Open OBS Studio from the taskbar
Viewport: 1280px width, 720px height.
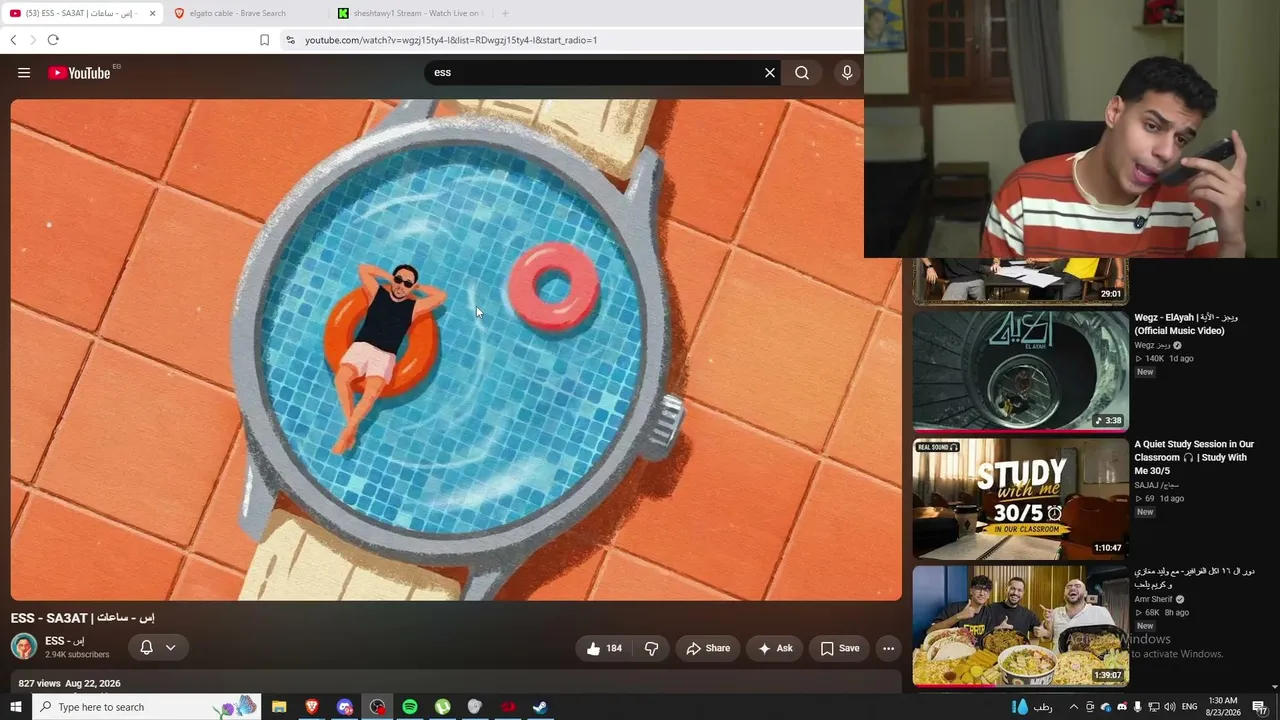click(377, 707)
